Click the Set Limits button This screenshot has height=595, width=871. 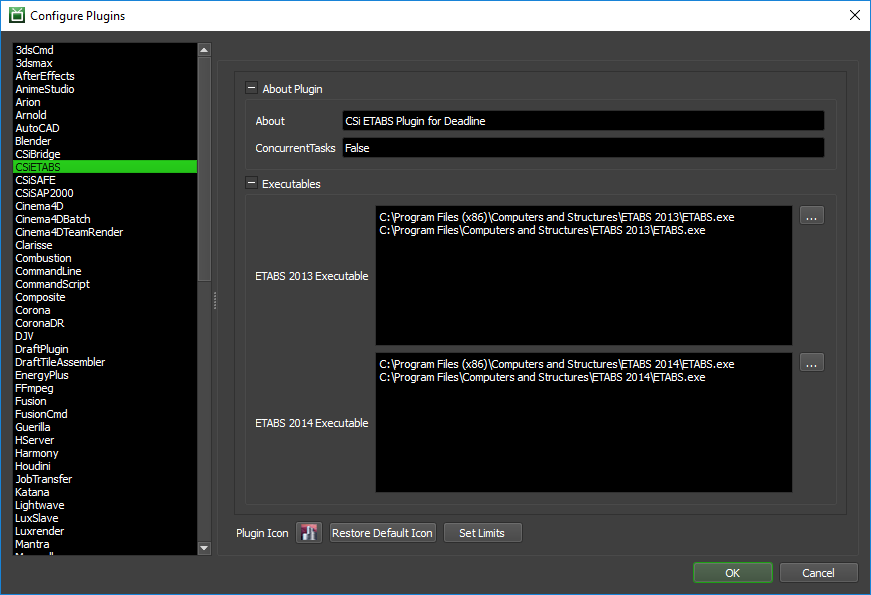[x=482, y=533]
